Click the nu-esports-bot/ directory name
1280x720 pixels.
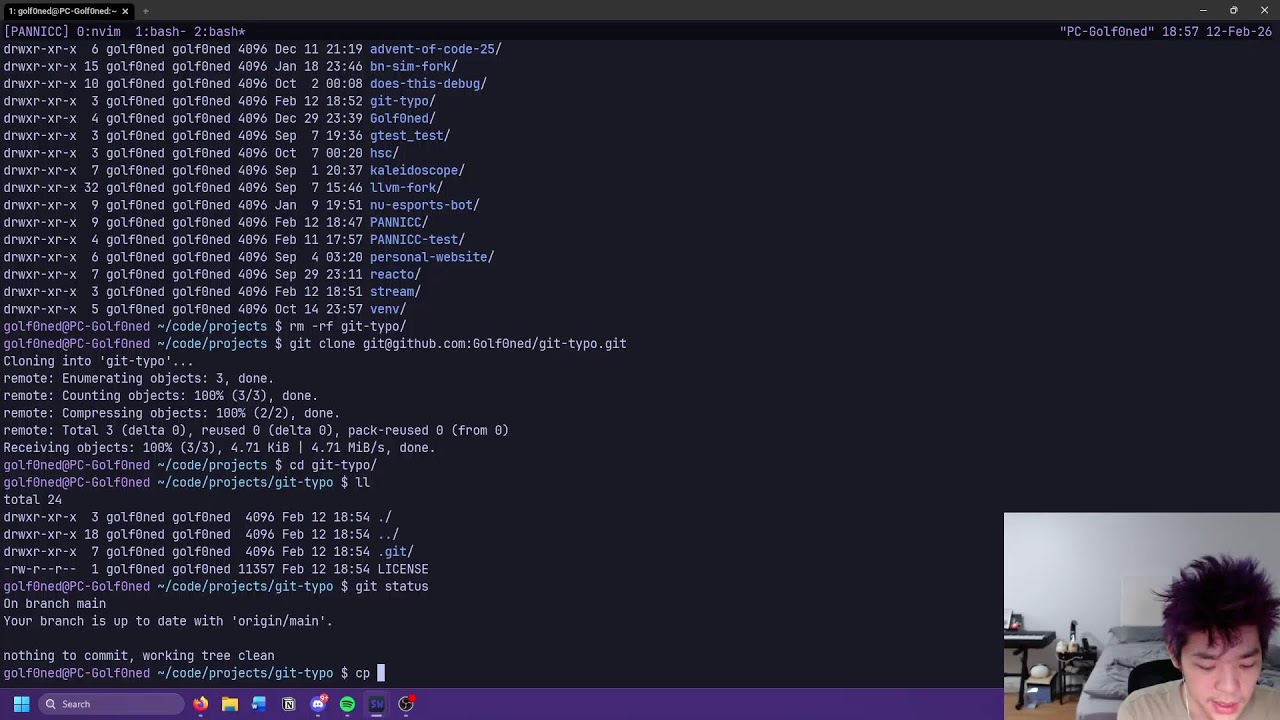pos(425,205)
